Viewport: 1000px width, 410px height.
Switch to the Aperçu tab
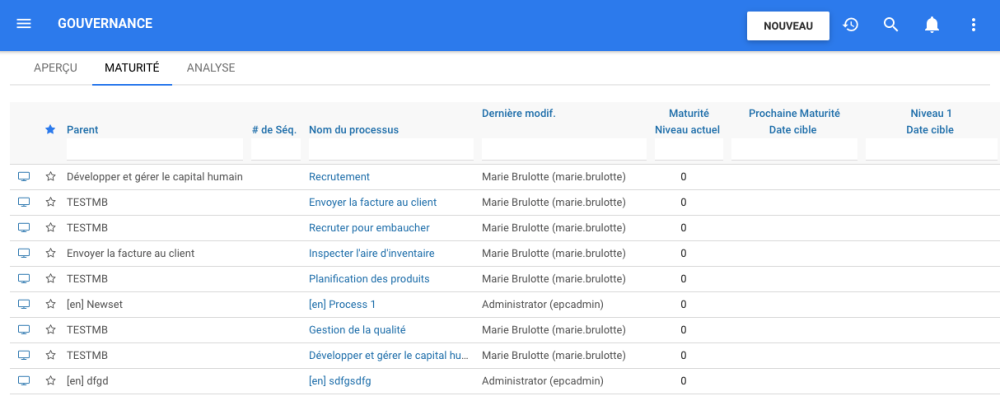(56, 68)
